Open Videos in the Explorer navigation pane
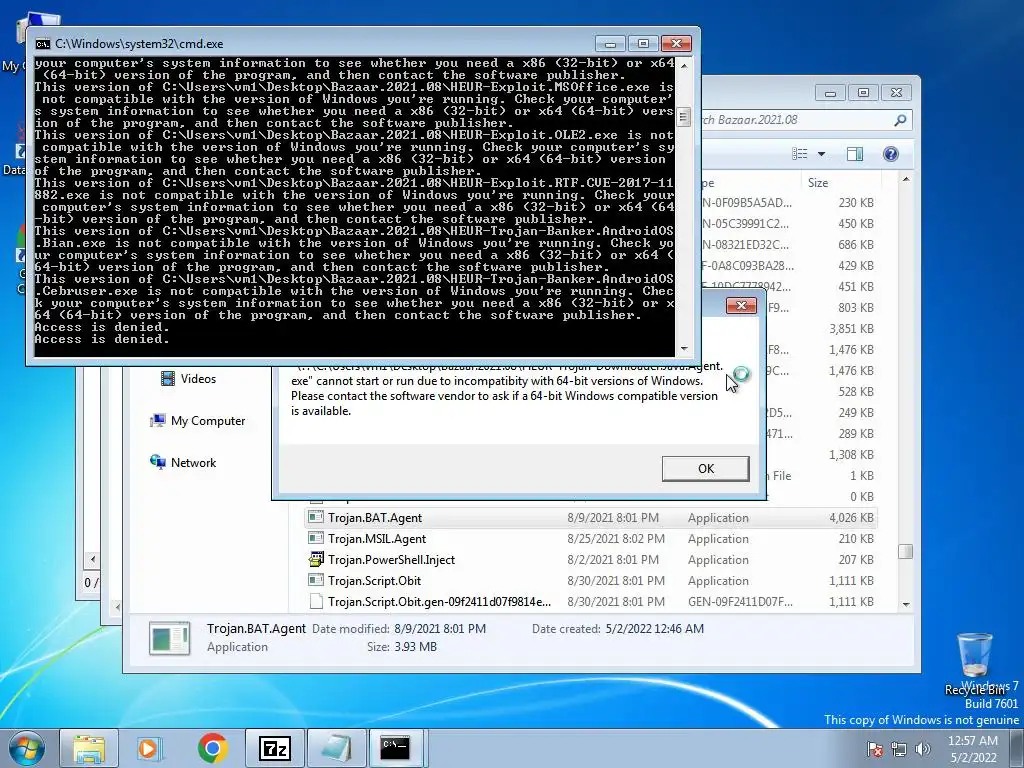Screen dimensions: 1024x768 tap(198, 379)
